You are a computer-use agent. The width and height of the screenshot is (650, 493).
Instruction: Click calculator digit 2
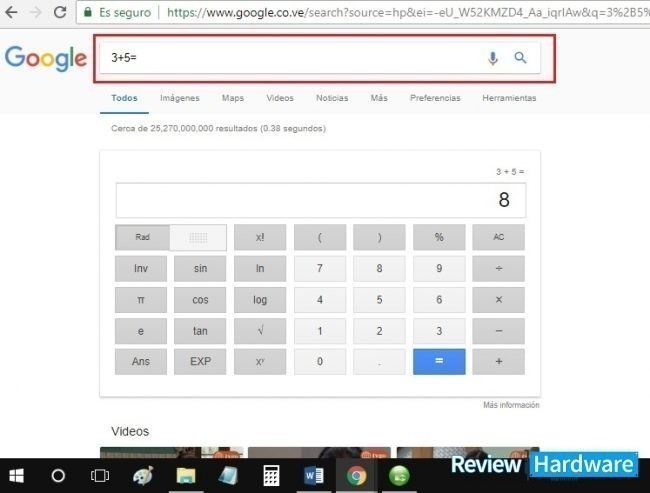tap(379, 331)
